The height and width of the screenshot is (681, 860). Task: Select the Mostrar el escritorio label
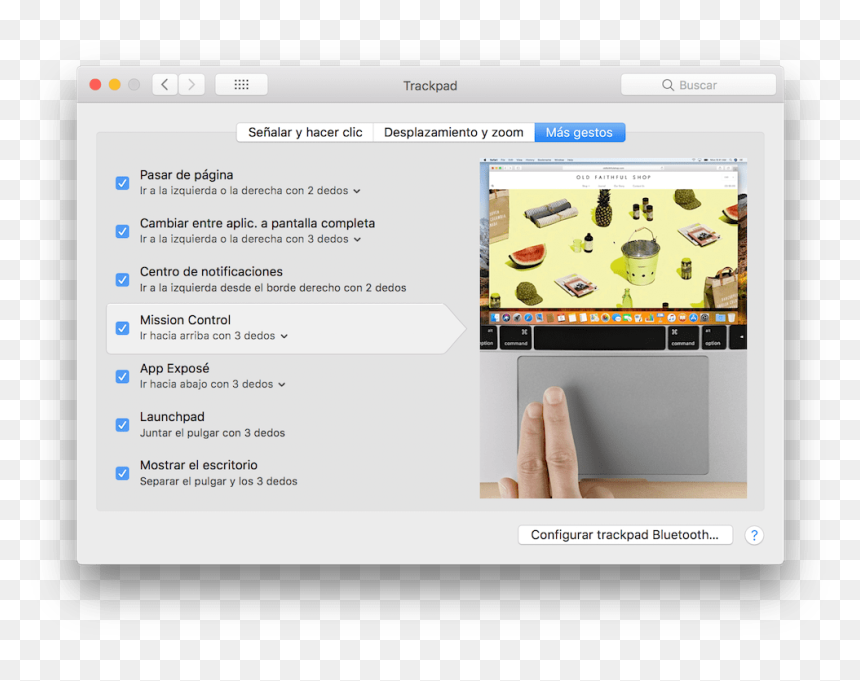click(199, 465)
